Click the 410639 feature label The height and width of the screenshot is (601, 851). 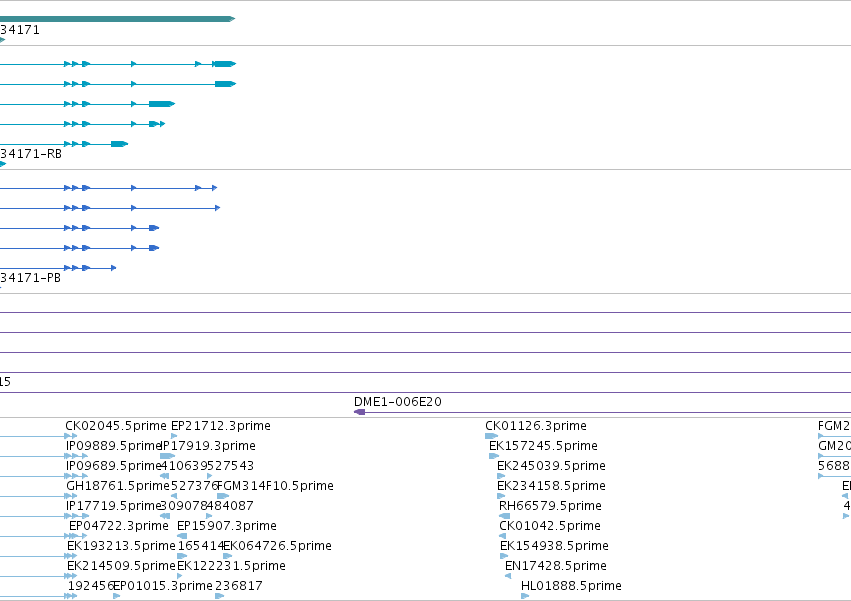pyautogui.click(x=184, y=466)
